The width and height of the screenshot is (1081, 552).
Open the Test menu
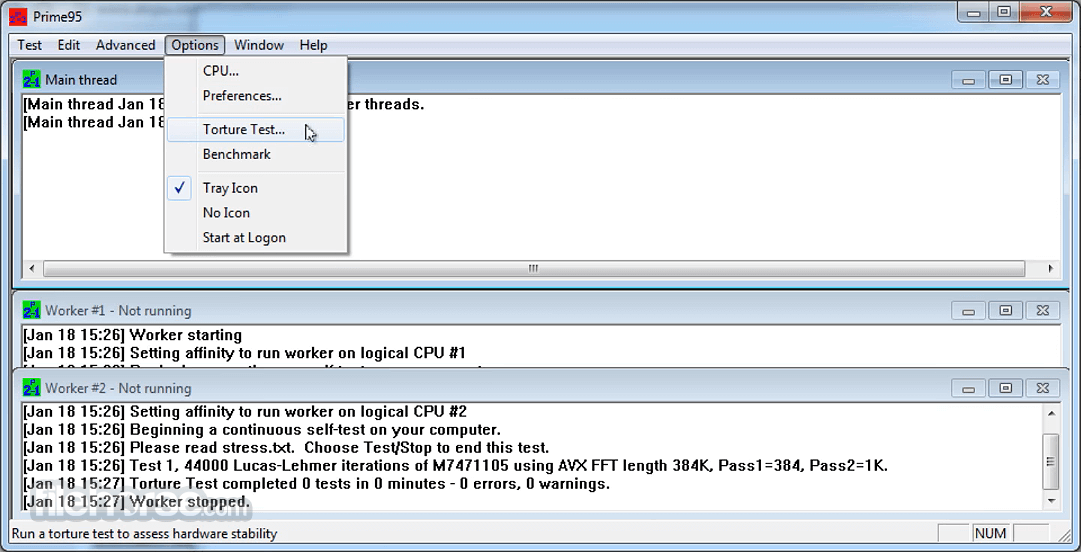[x=30, y=45]
